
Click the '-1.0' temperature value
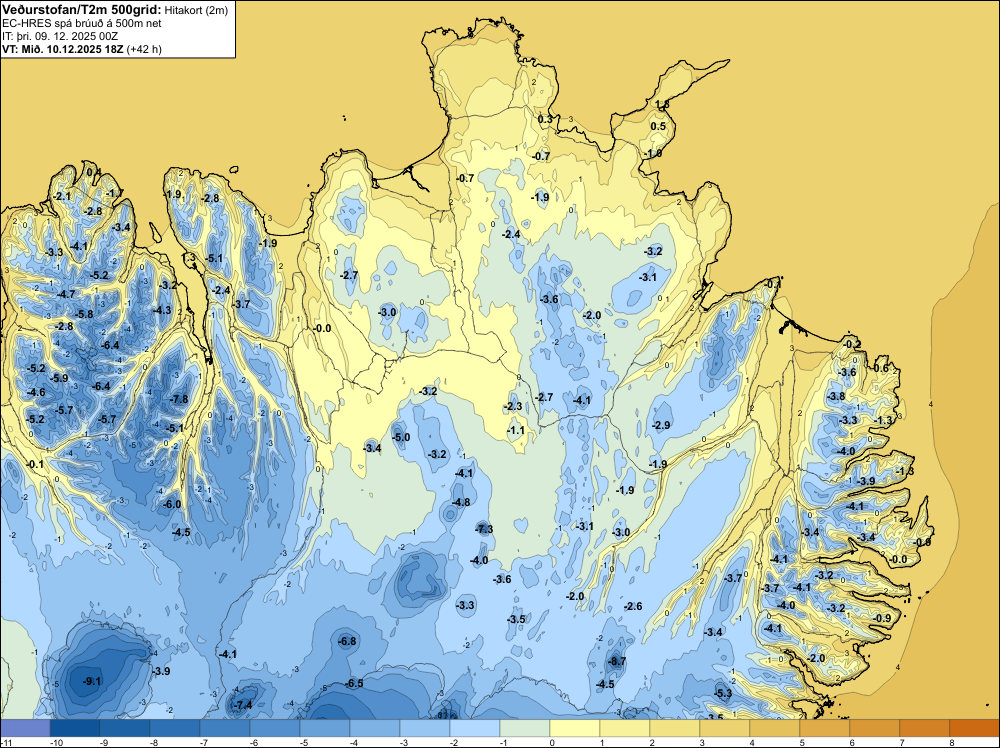652,154
